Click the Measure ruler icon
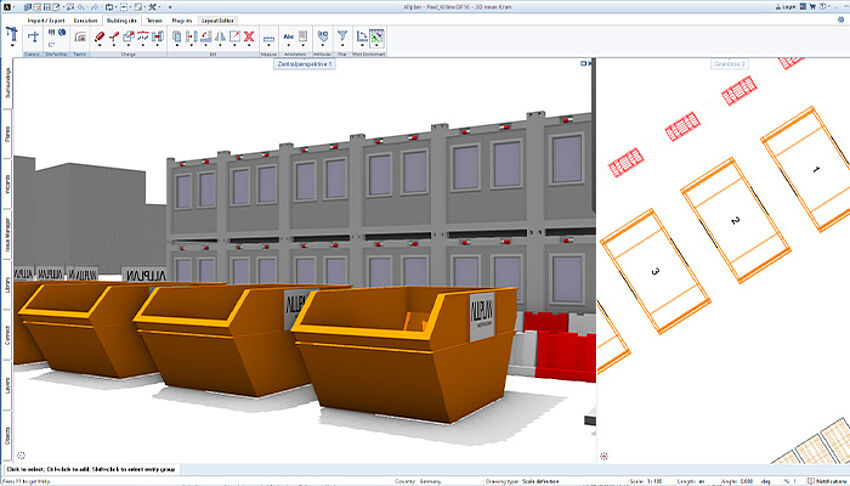850x486 pixels. coord(268,38)
